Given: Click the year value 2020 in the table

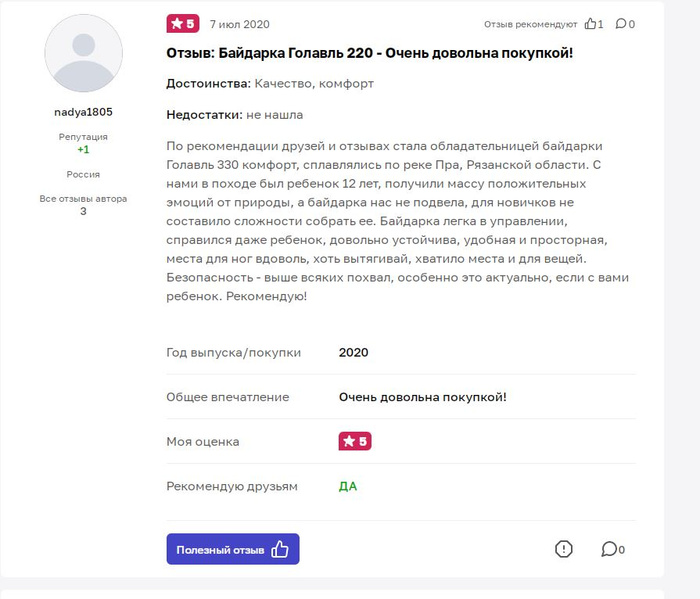Looking at the screenshot, I should (354, 352).
